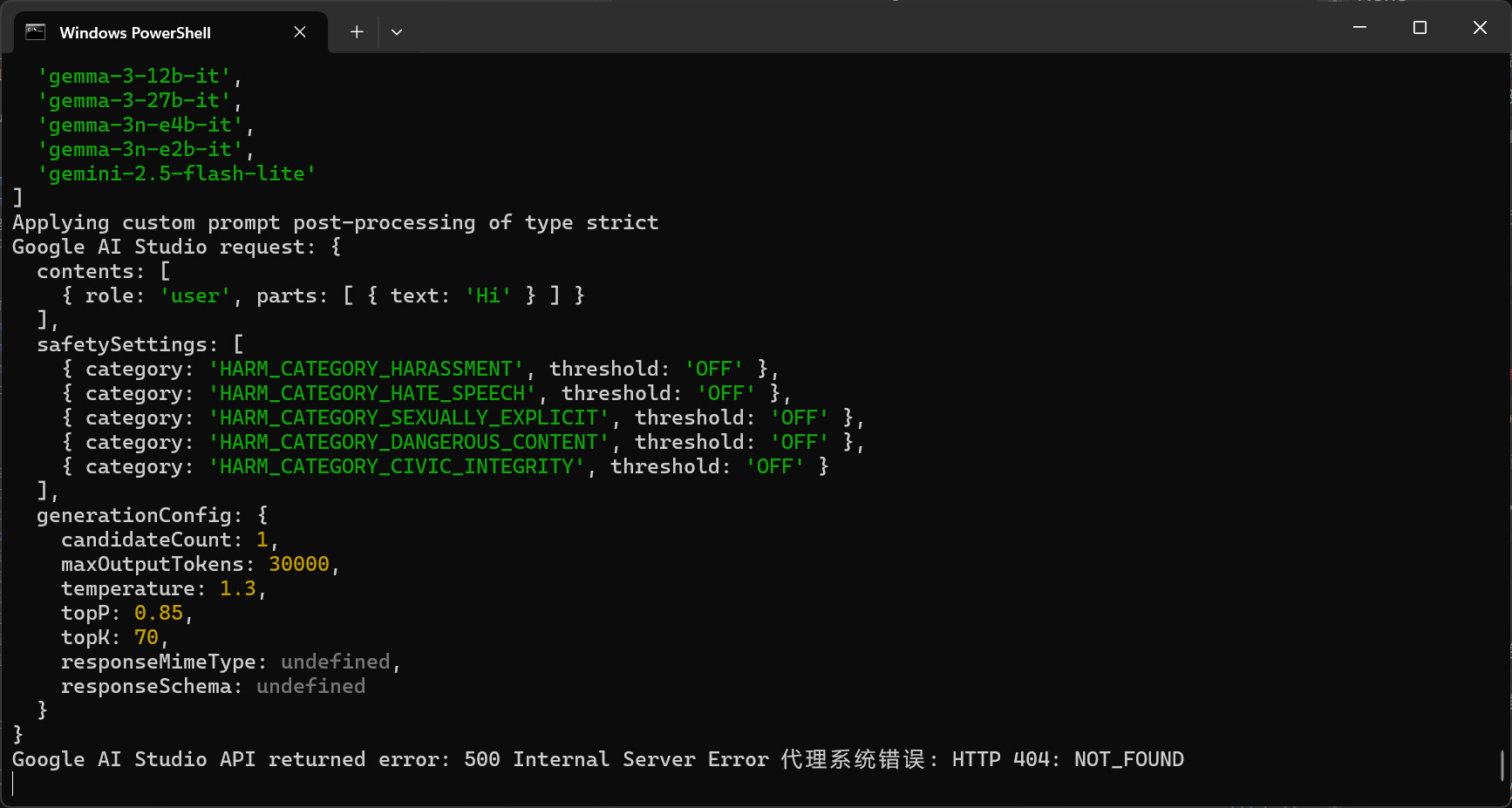Click the empty title bar area
Screen dimensions: 1512x808
coord(872,28)
